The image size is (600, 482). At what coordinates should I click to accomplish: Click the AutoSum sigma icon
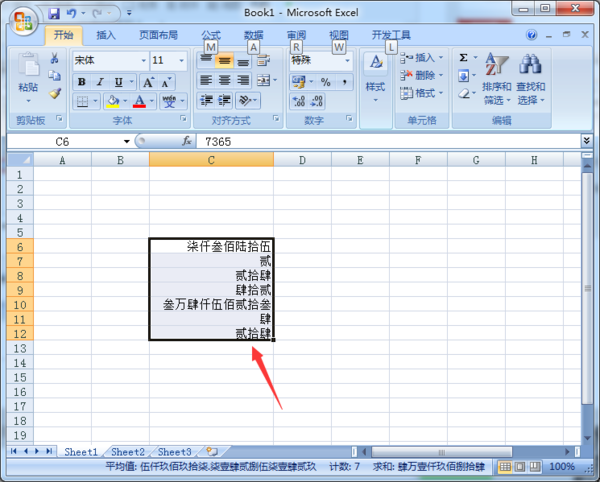point(464,59)
